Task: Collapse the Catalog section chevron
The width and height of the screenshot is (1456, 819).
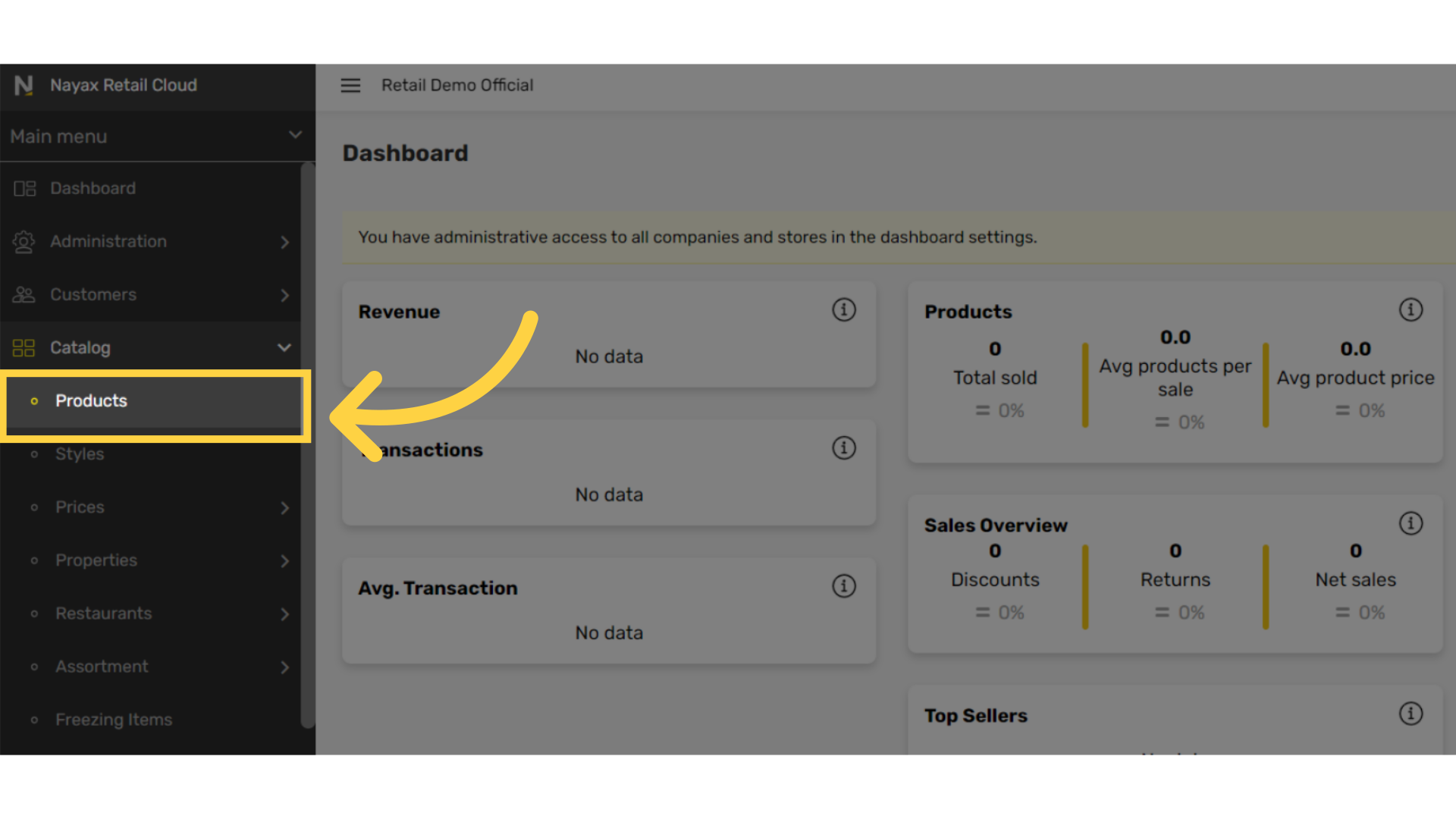Action: coord(284,347)
